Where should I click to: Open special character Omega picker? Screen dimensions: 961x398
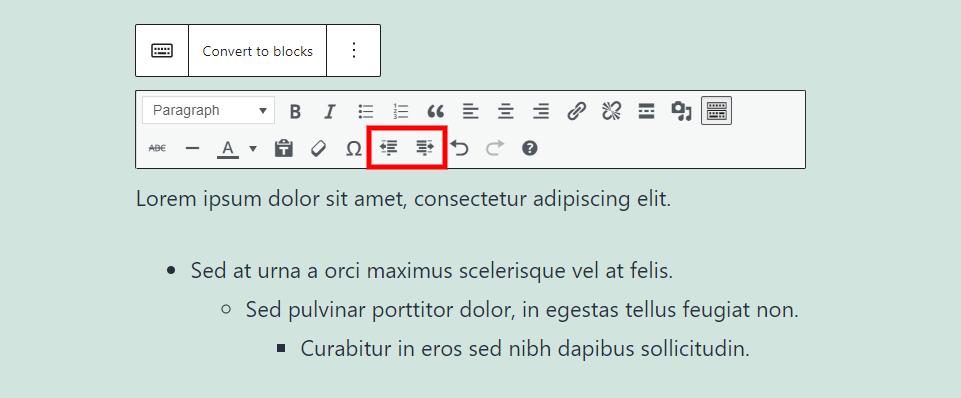click(x=354, y=148)
